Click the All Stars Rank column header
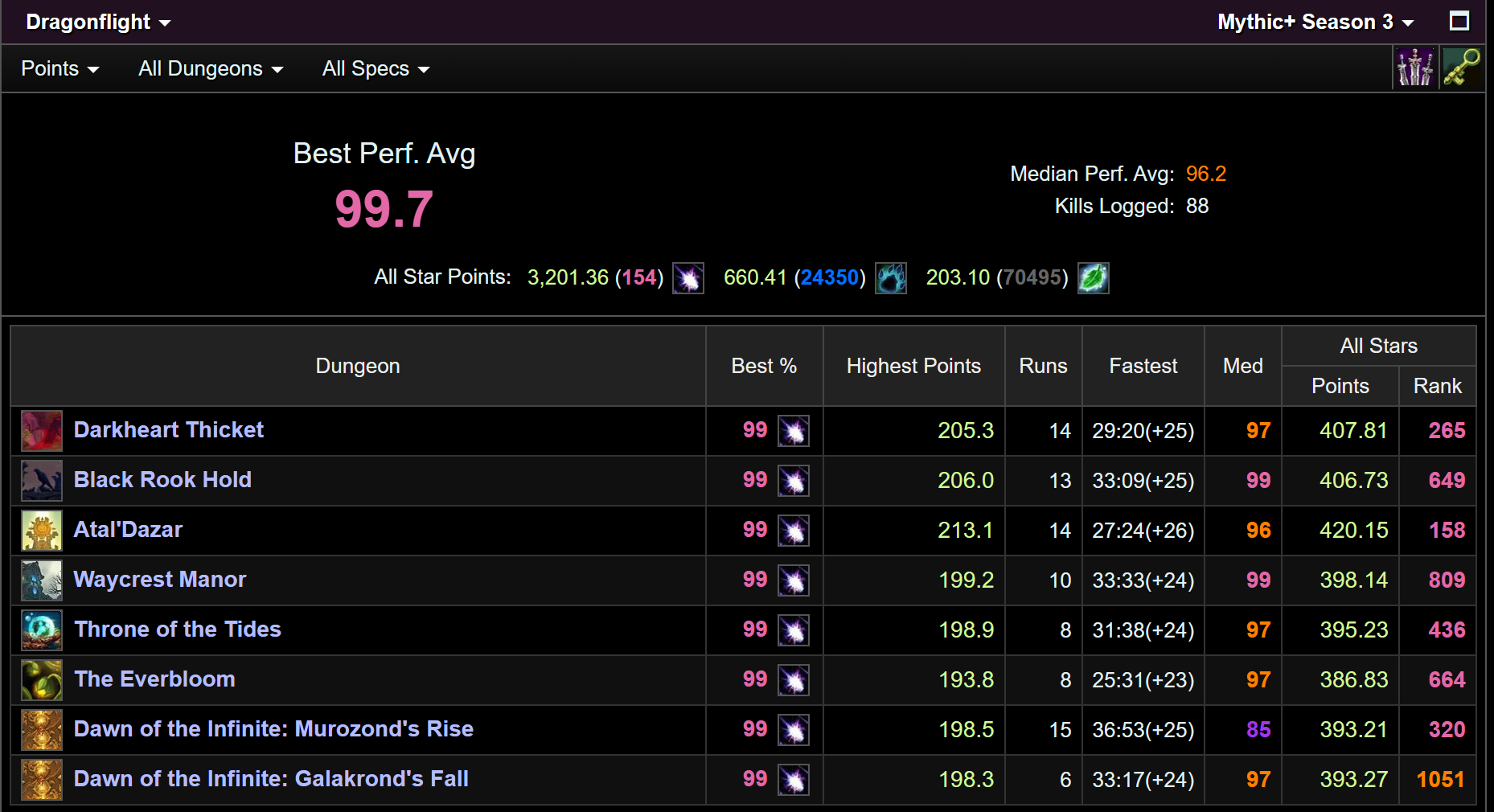This screenshot has height=812, width=1494. pyautogui.click(x=1437, y=386)
